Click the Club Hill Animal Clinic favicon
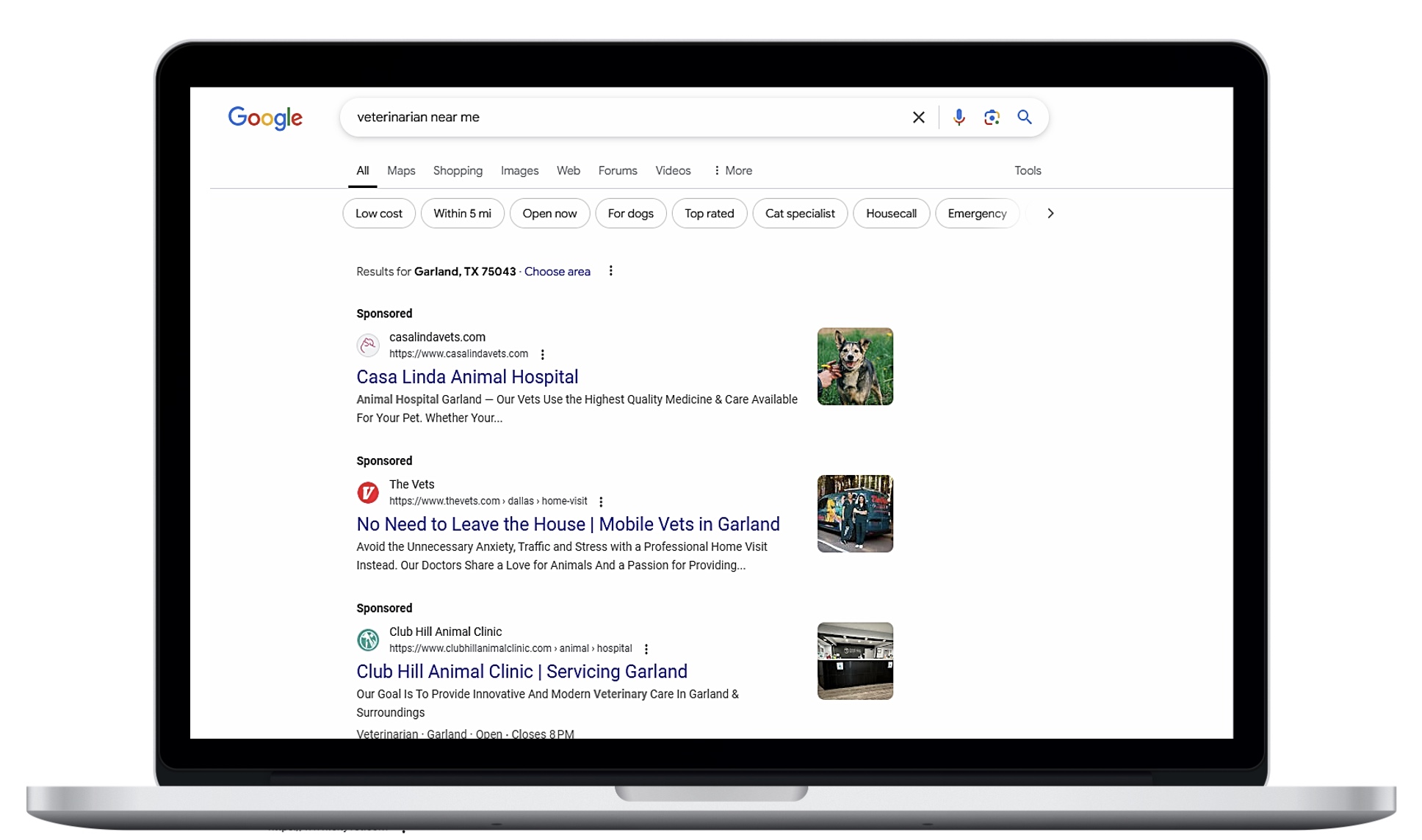1422x840 pixels. [x=368, y=640]
